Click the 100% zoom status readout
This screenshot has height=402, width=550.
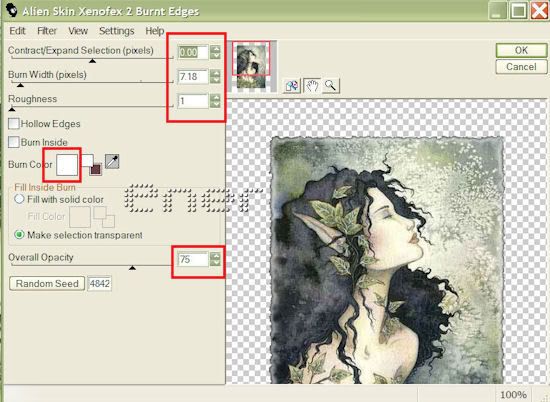coord(513,395)
